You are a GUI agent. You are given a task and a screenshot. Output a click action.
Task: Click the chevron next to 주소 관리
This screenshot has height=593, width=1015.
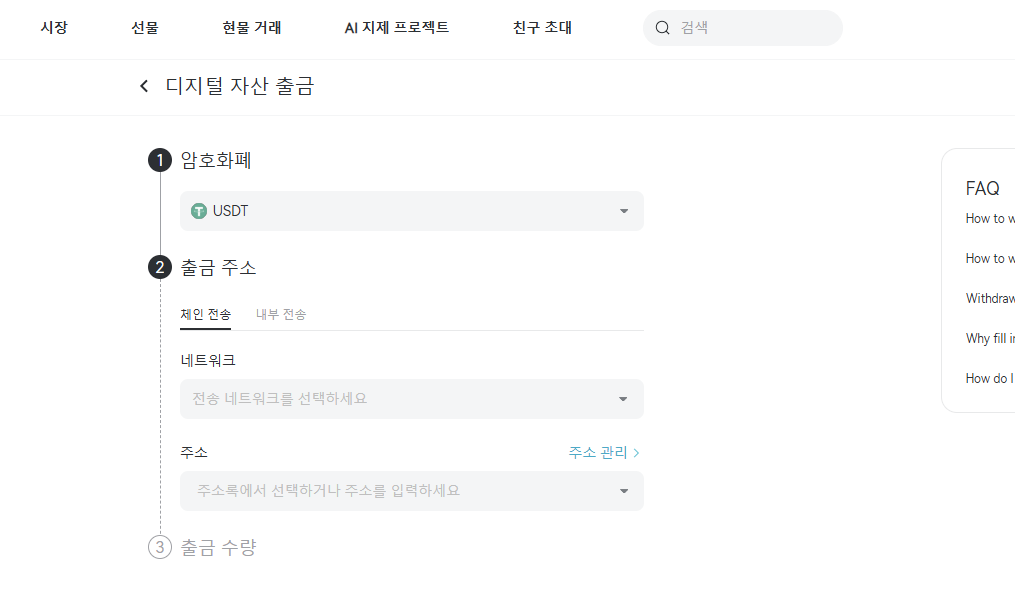[x=637, y=452]
